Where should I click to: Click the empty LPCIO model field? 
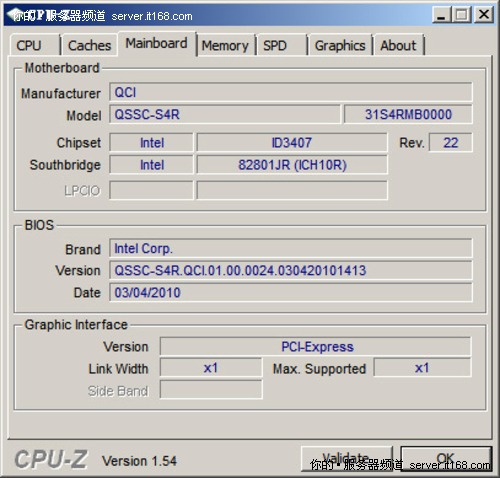click(292, 190)
